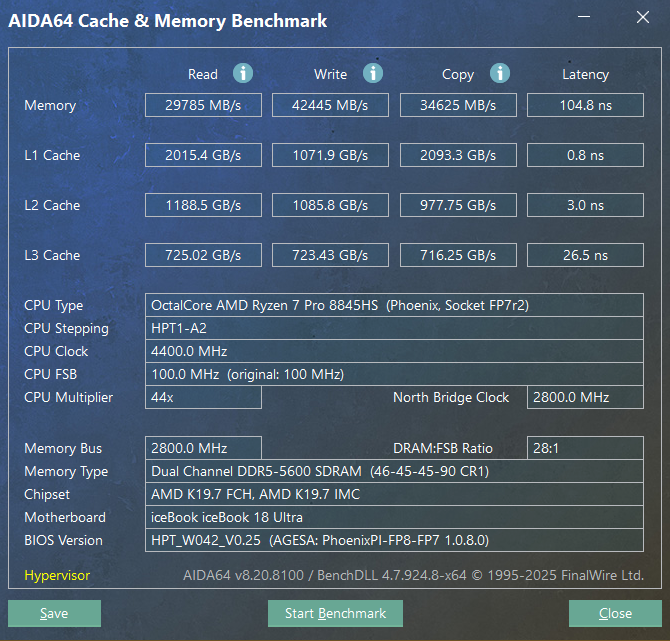This screenshot has height=641, width=670.
Task: Click the CPU Type field with Ryzen 7 Pro 8845HS
Action: 394,305
